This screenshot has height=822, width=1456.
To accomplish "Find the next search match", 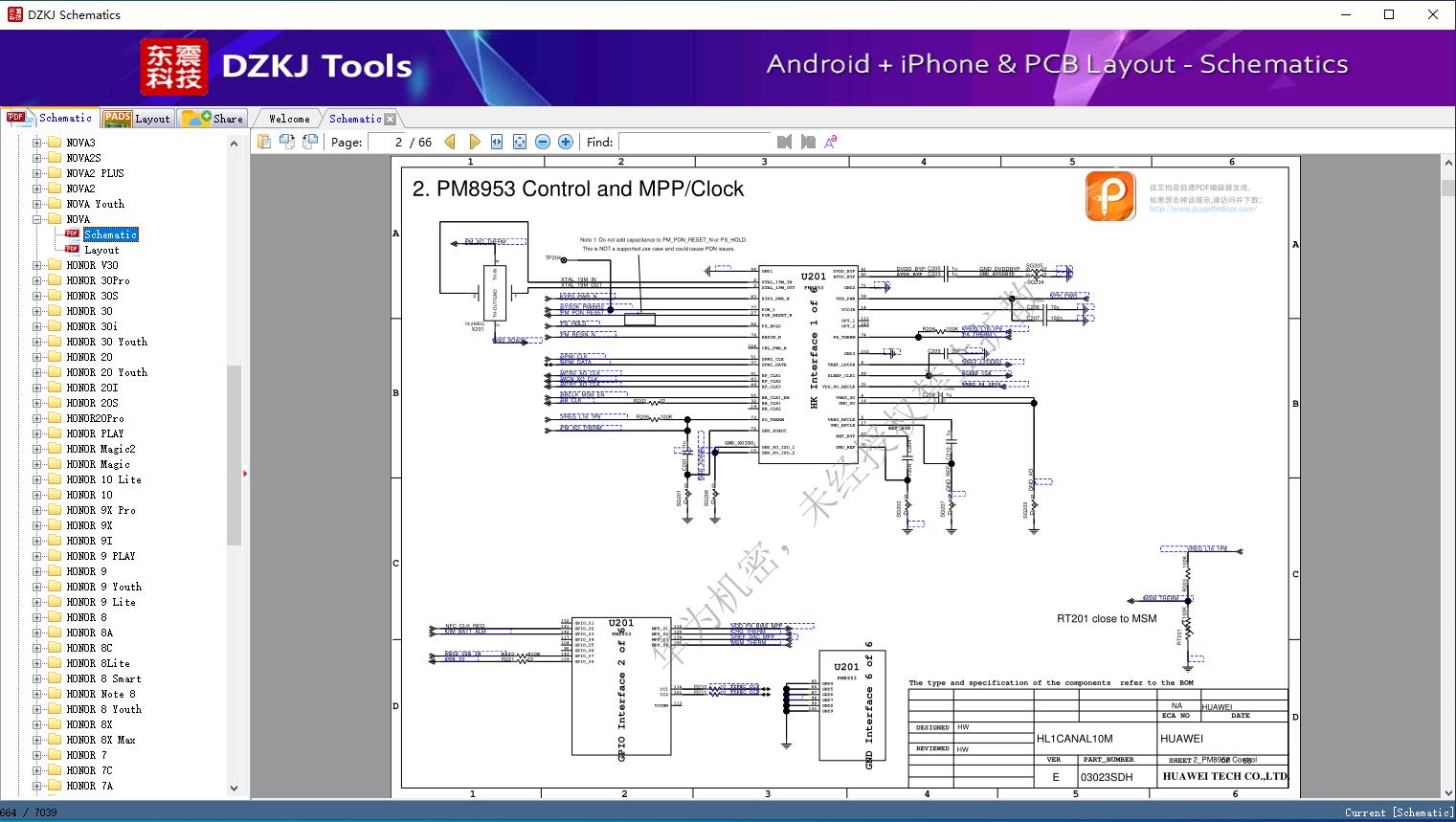I will (x=808, y=142).
